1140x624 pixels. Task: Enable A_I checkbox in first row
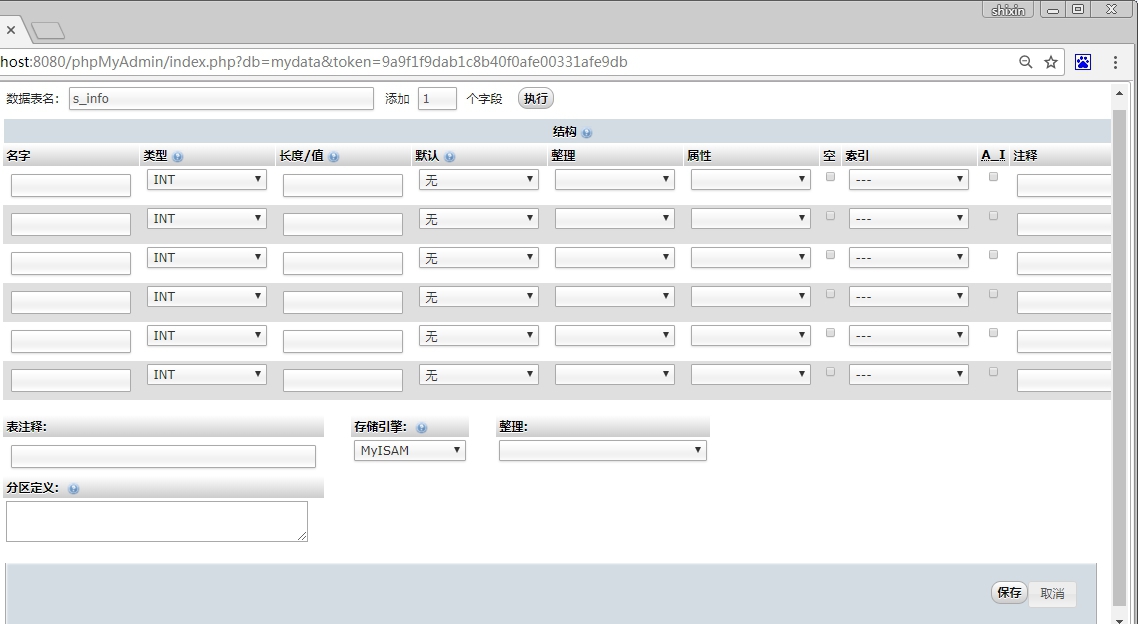point(993,177)
